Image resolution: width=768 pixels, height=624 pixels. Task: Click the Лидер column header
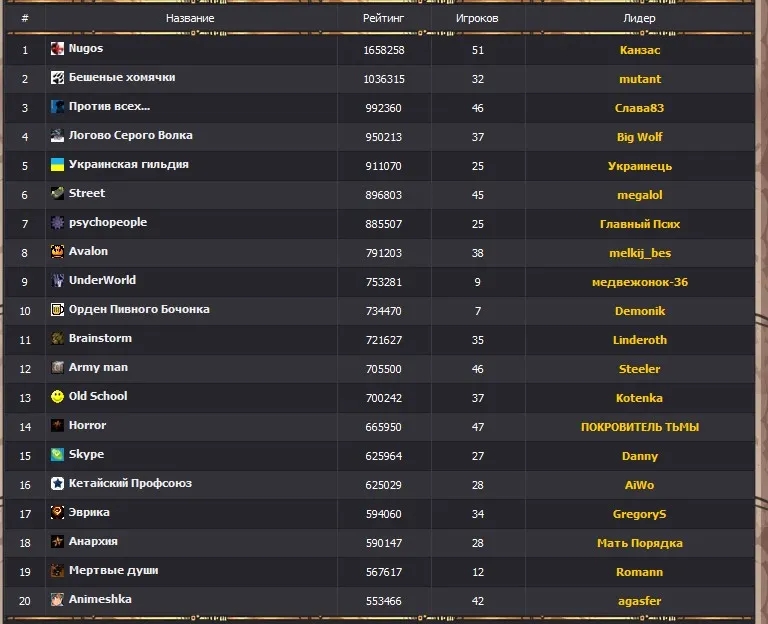pyautogui.click(x=639, y=18)
